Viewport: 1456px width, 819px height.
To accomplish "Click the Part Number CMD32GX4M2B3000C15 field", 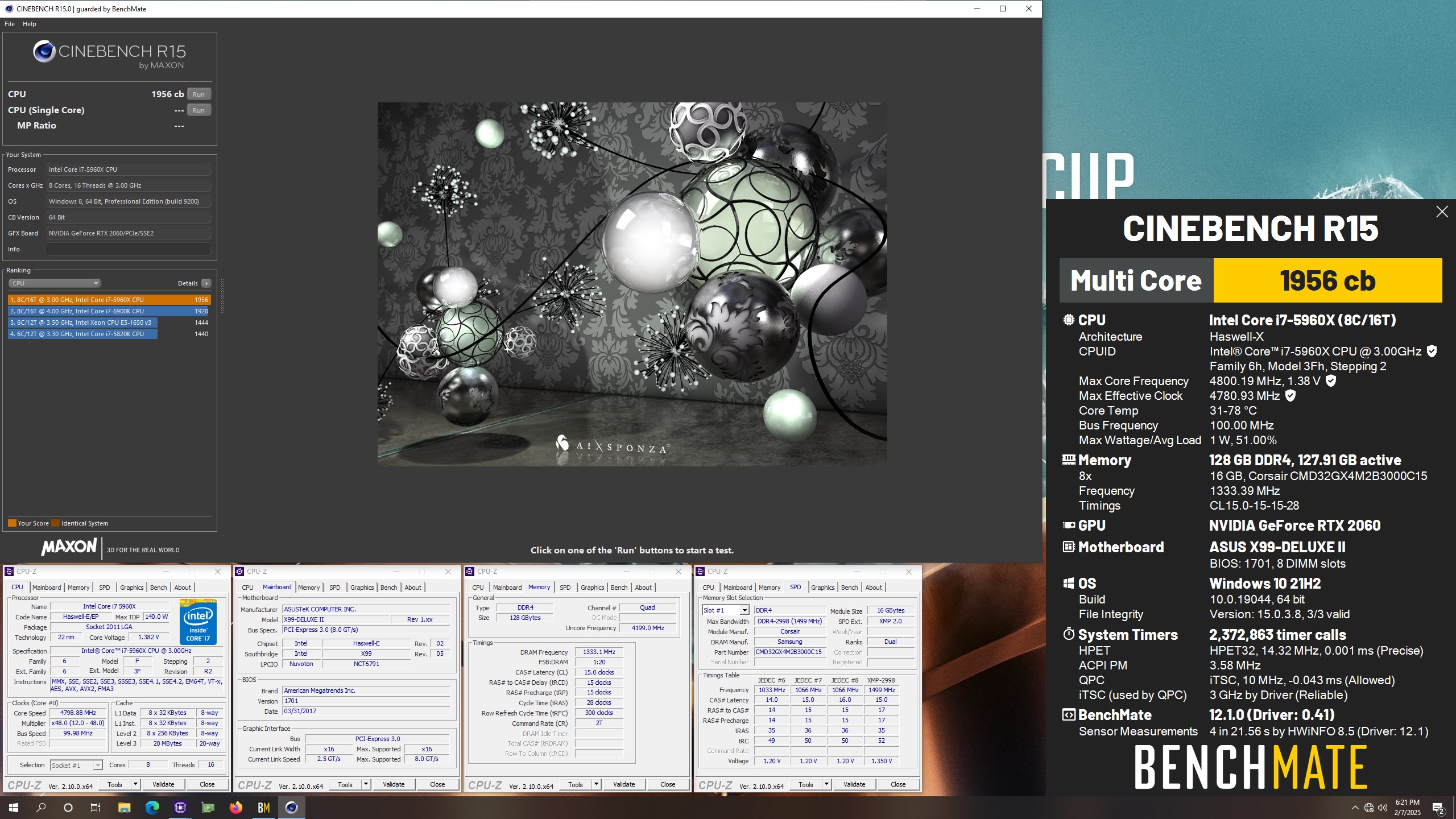I will tap(789, 652).
